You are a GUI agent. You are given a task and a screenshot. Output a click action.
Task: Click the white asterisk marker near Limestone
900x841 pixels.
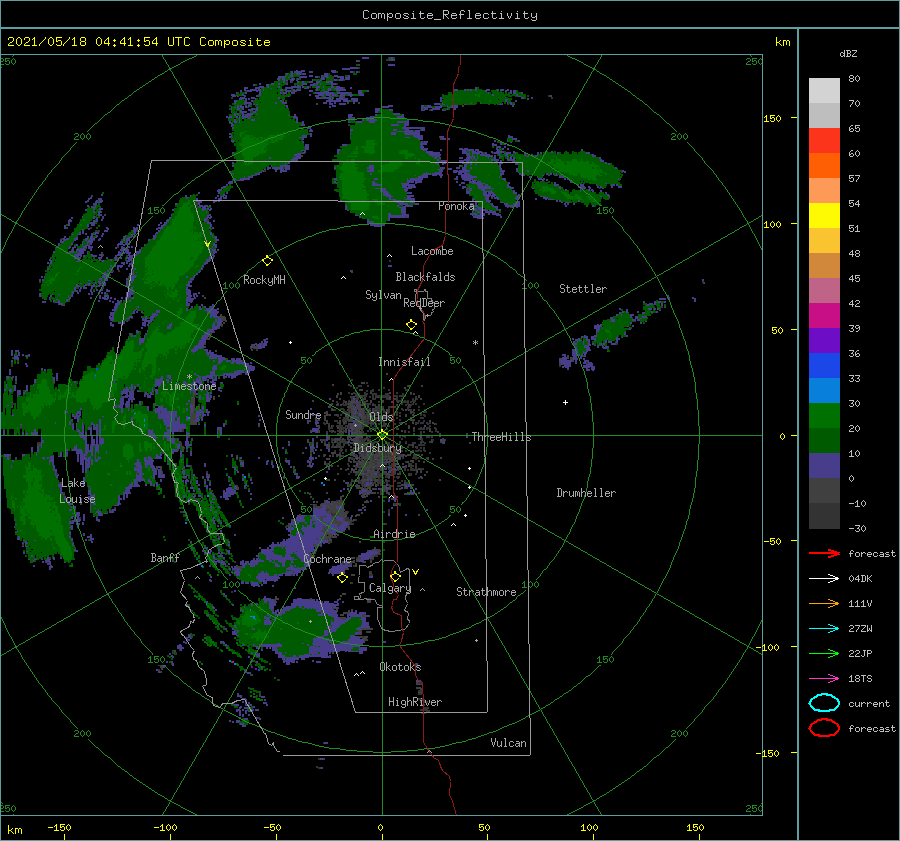click(189, 377)
